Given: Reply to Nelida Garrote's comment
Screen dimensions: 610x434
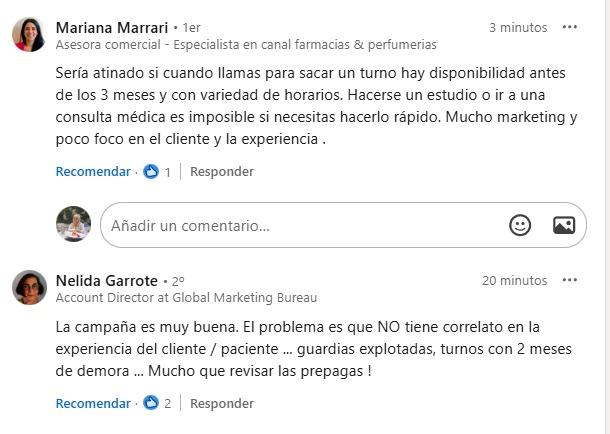Looking at the screenshot, I should pos(222,404).
